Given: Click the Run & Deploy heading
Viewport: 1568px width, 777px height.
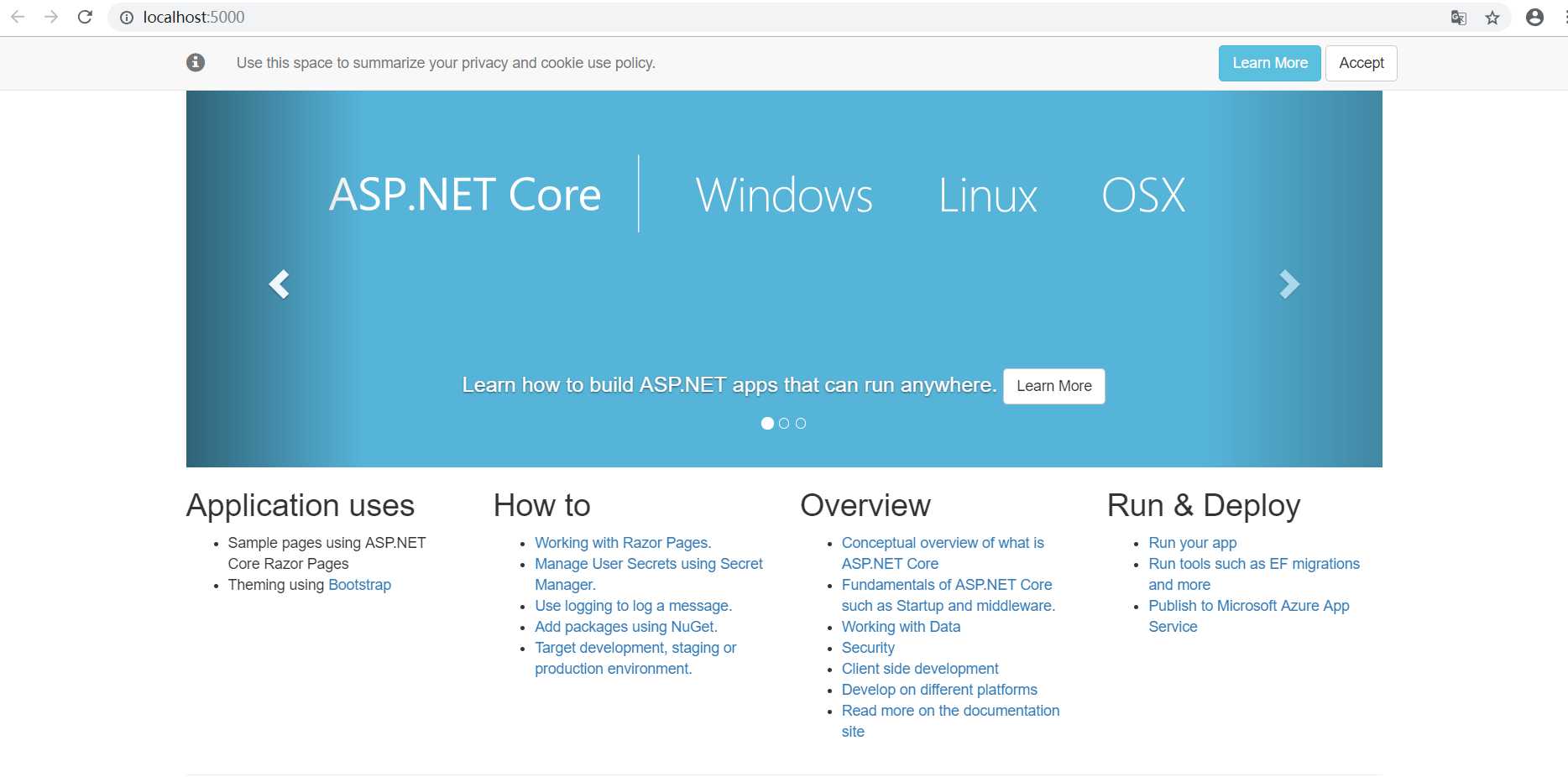Looking at the screenshot, I should click(1204, 505).
